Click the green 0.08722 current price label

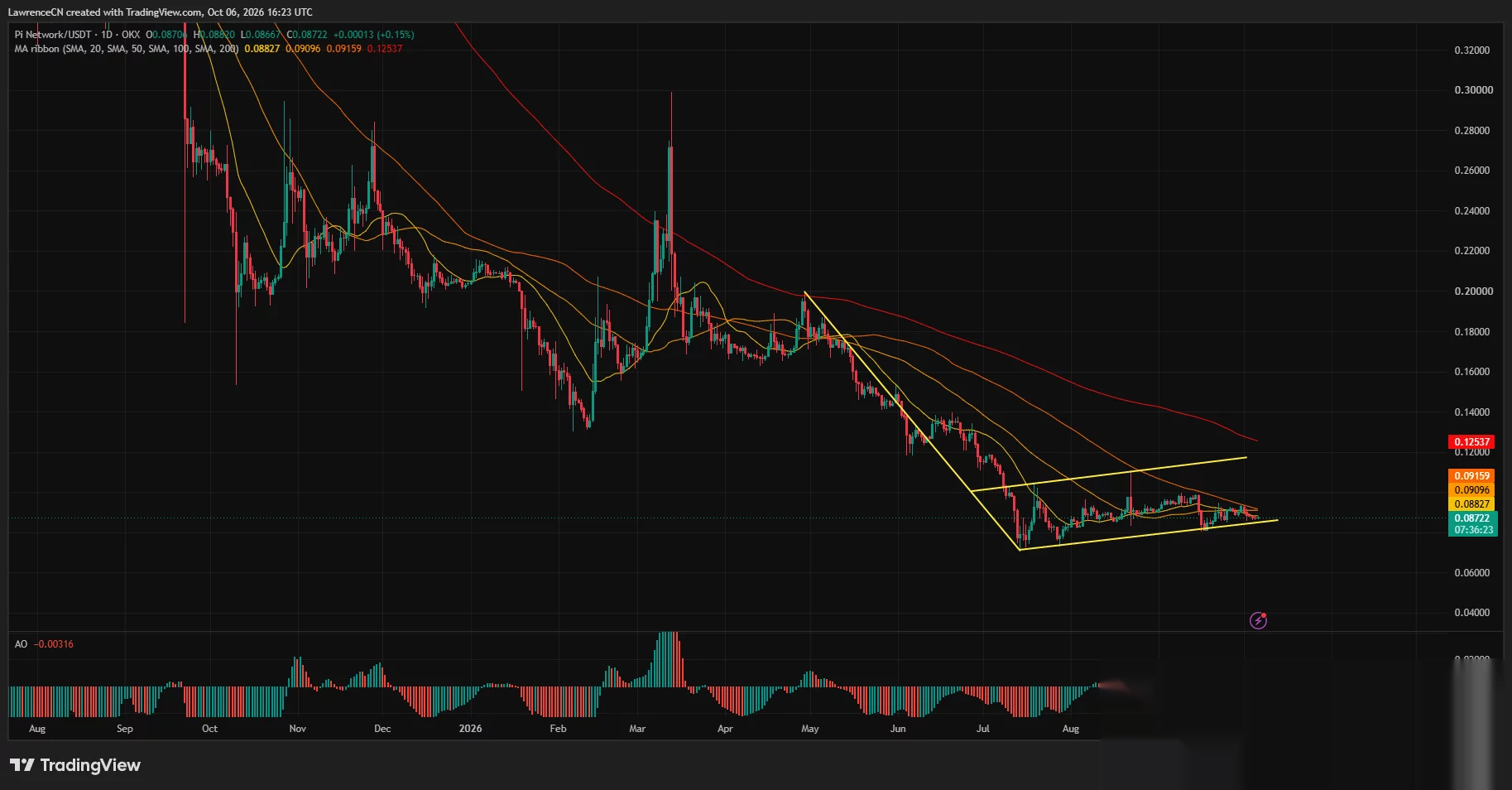pyautogui.click(x=1472, y=518)
